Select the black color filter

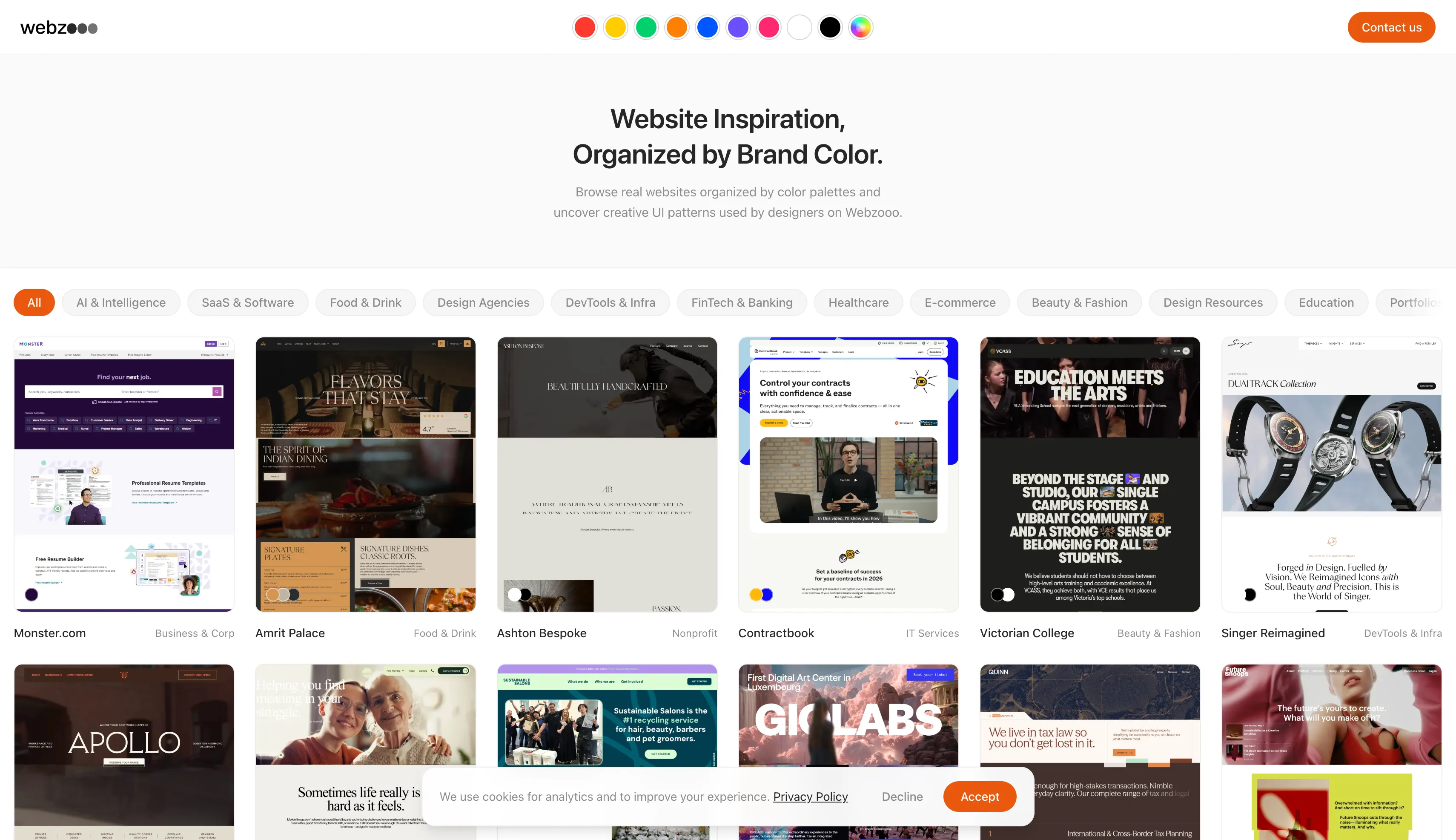830,27
